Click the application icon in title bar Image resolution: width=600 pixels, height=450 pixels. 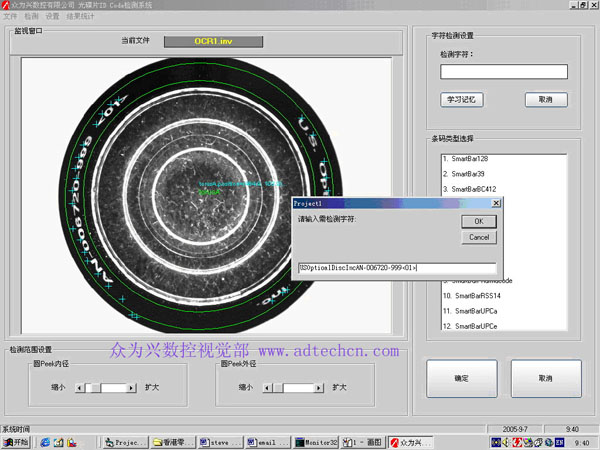pos(5,6)
